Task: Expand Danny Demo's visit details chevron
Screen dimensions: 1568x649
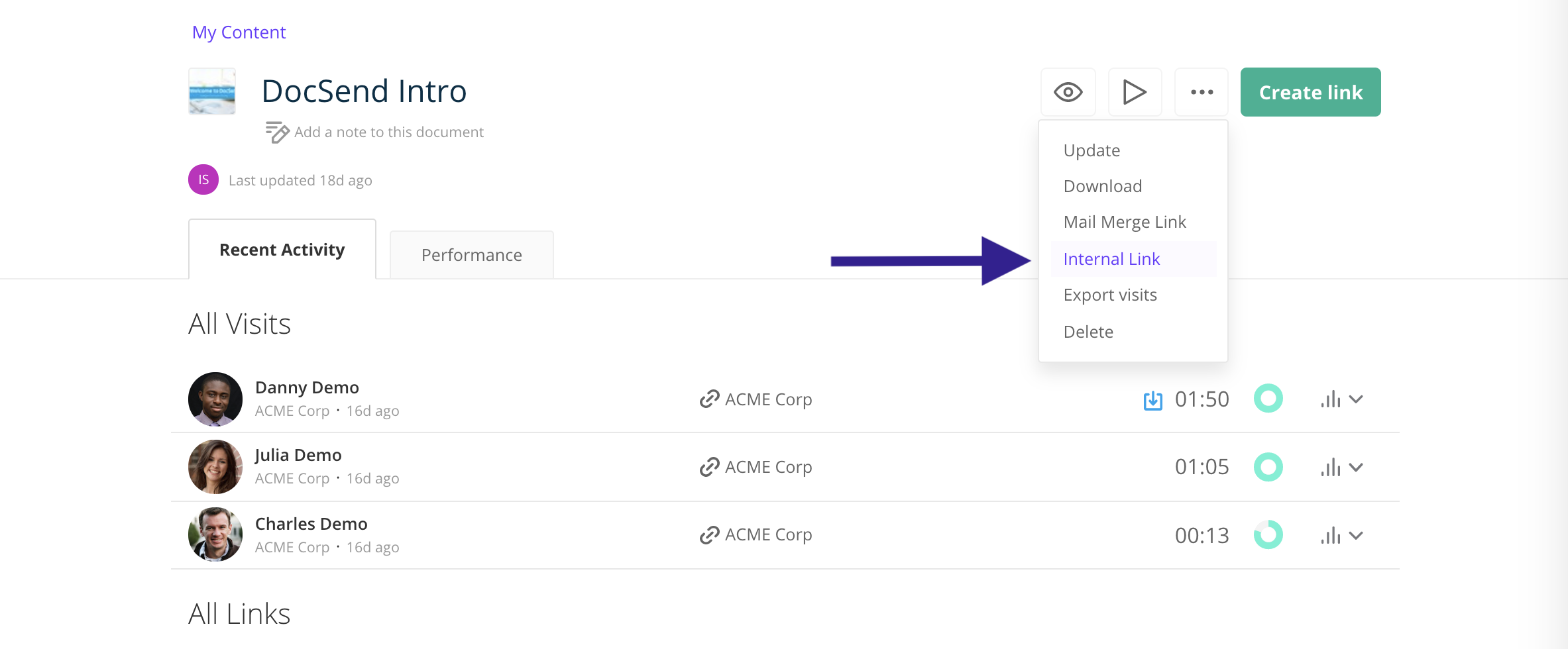Action: (x=1356, y=399)
